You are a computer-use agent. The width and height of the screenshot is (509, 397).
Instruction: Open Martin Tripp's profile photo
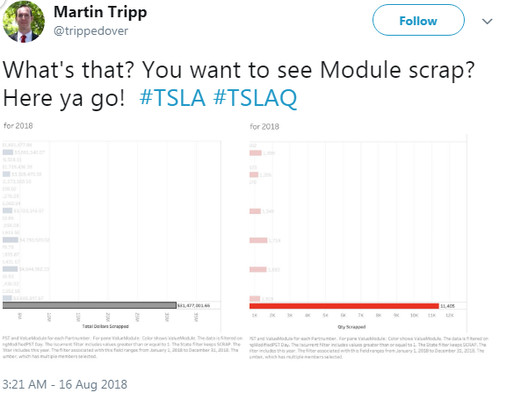click(23, 21)
